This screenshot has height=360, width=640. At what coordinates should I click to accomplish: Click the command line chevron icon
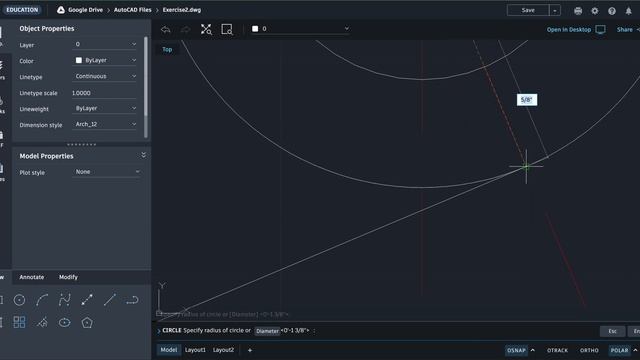(159, 331)
